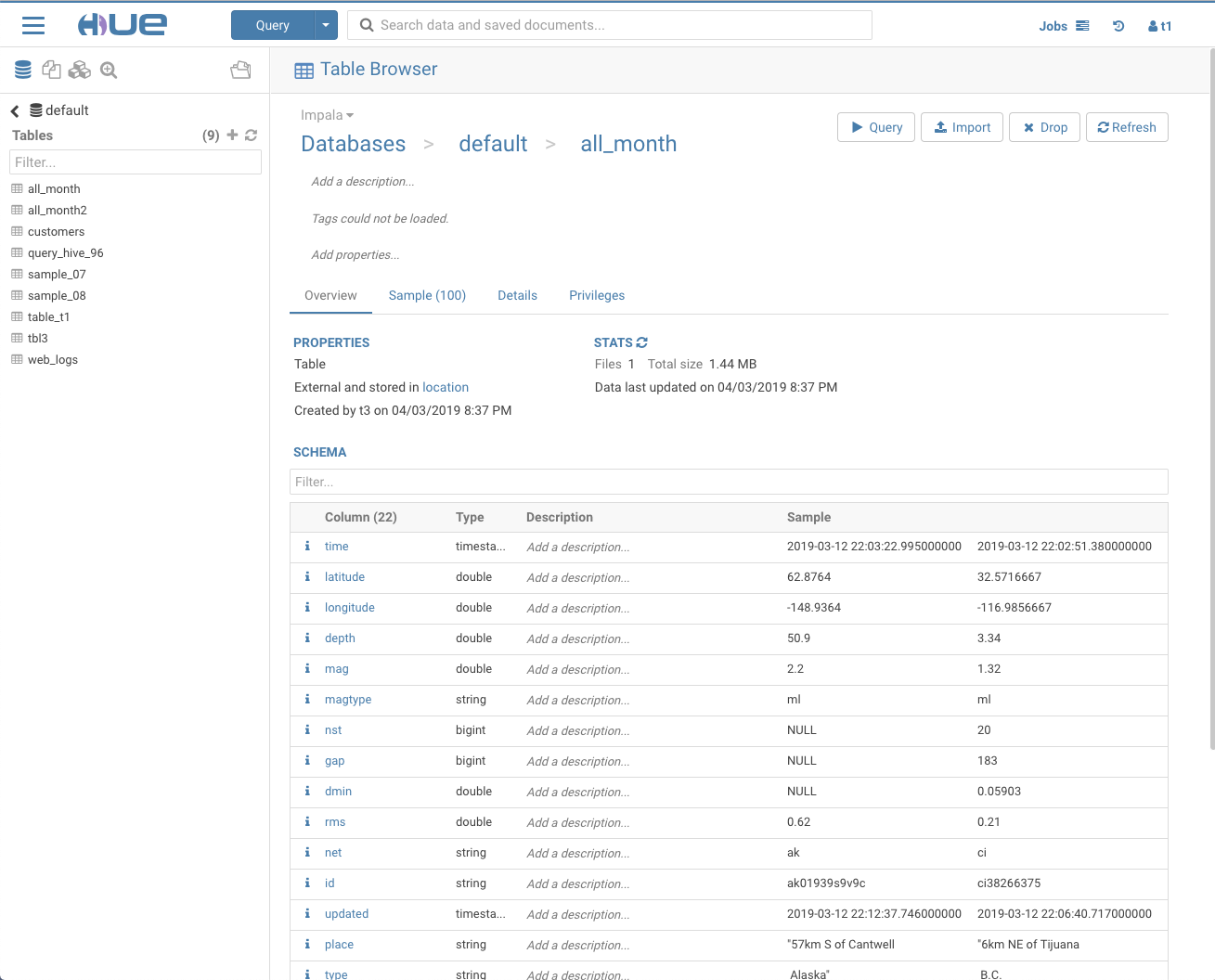The image size is (1215, 980).
Task: Open the t1 user menu
Action: click(x=1159, y=26)
